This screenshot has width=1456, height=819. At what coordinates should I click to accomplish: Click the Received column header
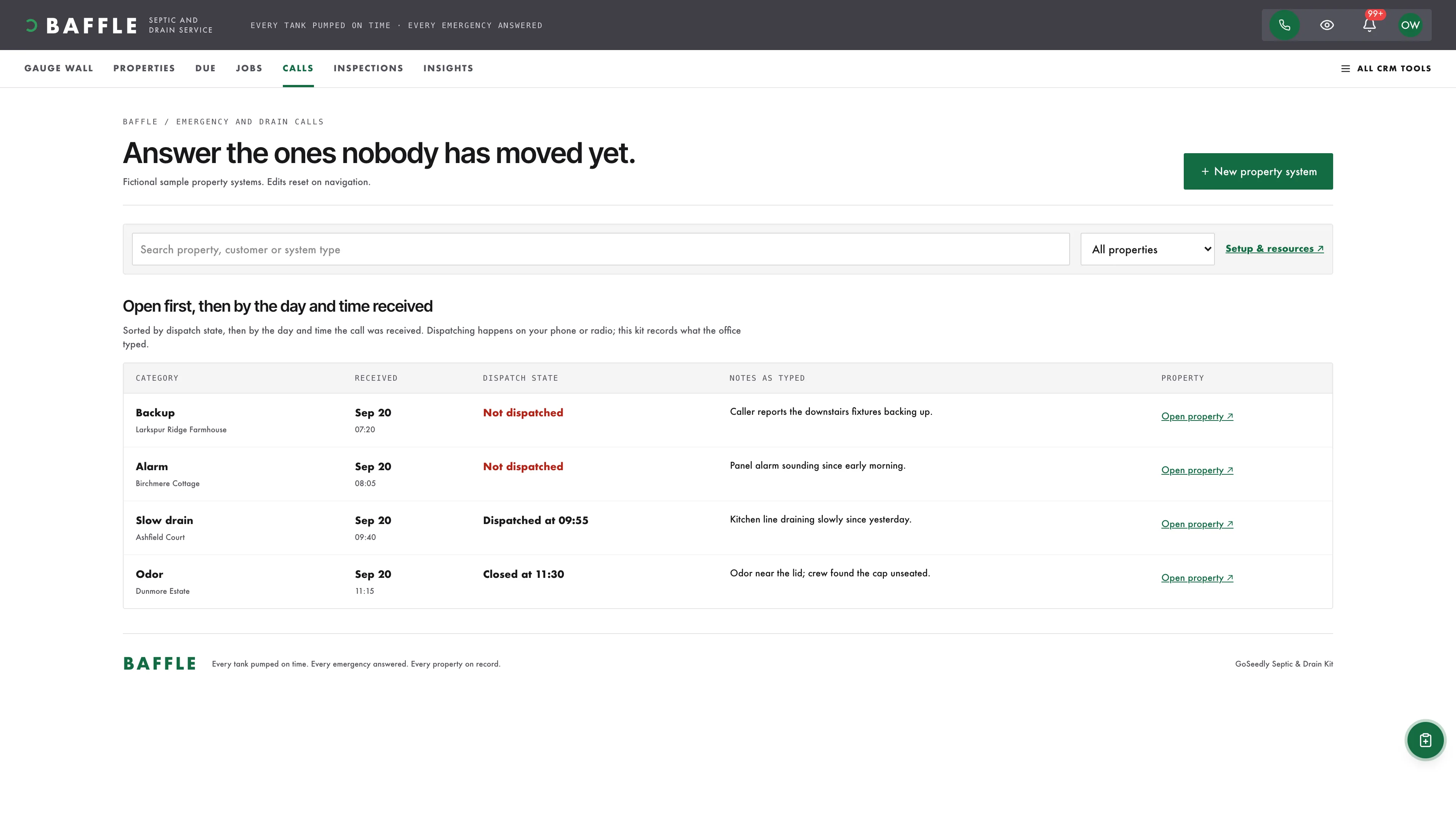click(376, 378)
